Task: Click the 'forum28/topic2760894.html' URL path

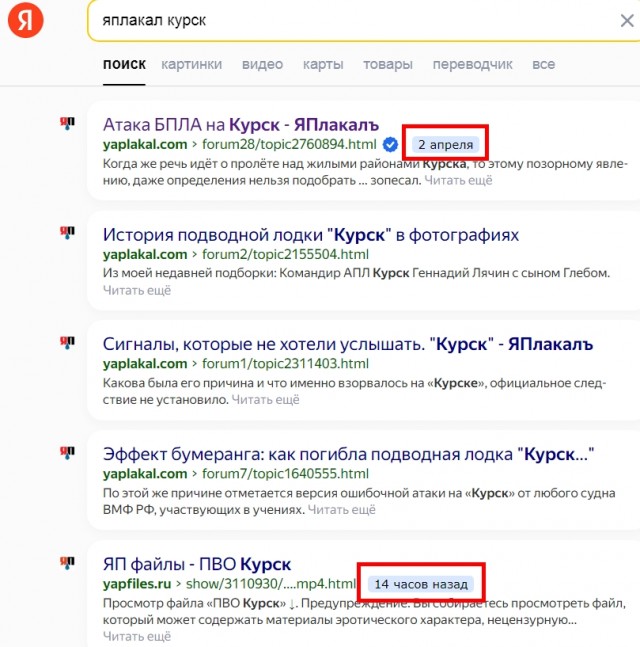Action: coord(289,144)
